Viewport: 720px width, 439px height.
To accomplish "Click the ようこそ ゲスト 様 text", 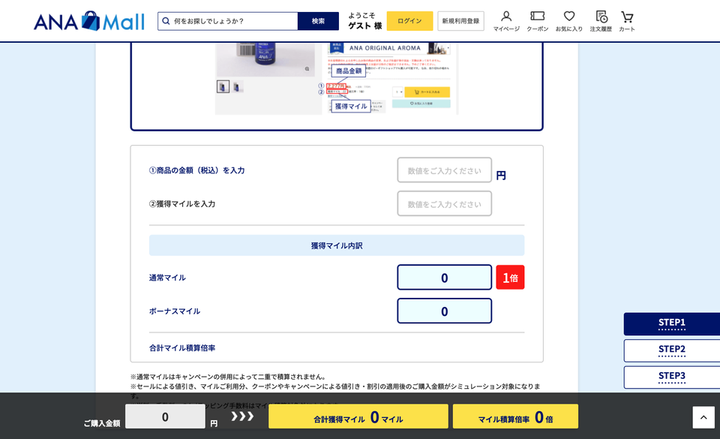I will [x=365, y=21].
